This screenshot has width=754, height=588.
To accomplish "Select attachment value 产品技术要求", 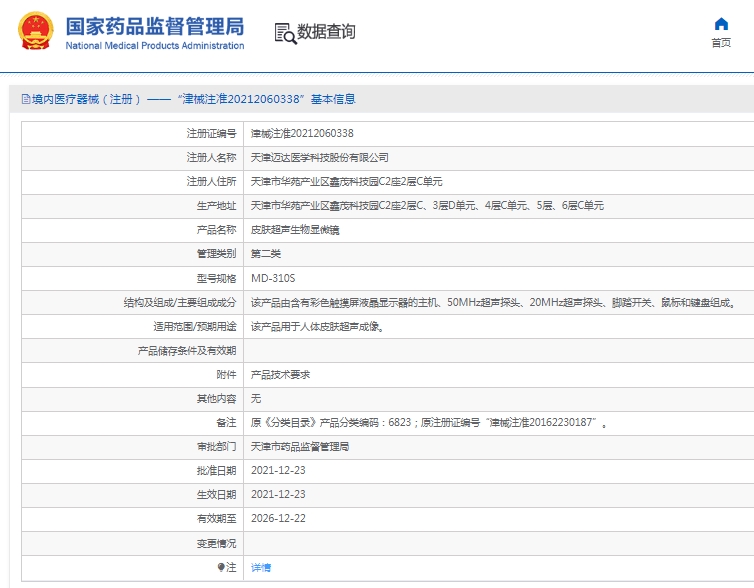I will click(x=280, y=375).
